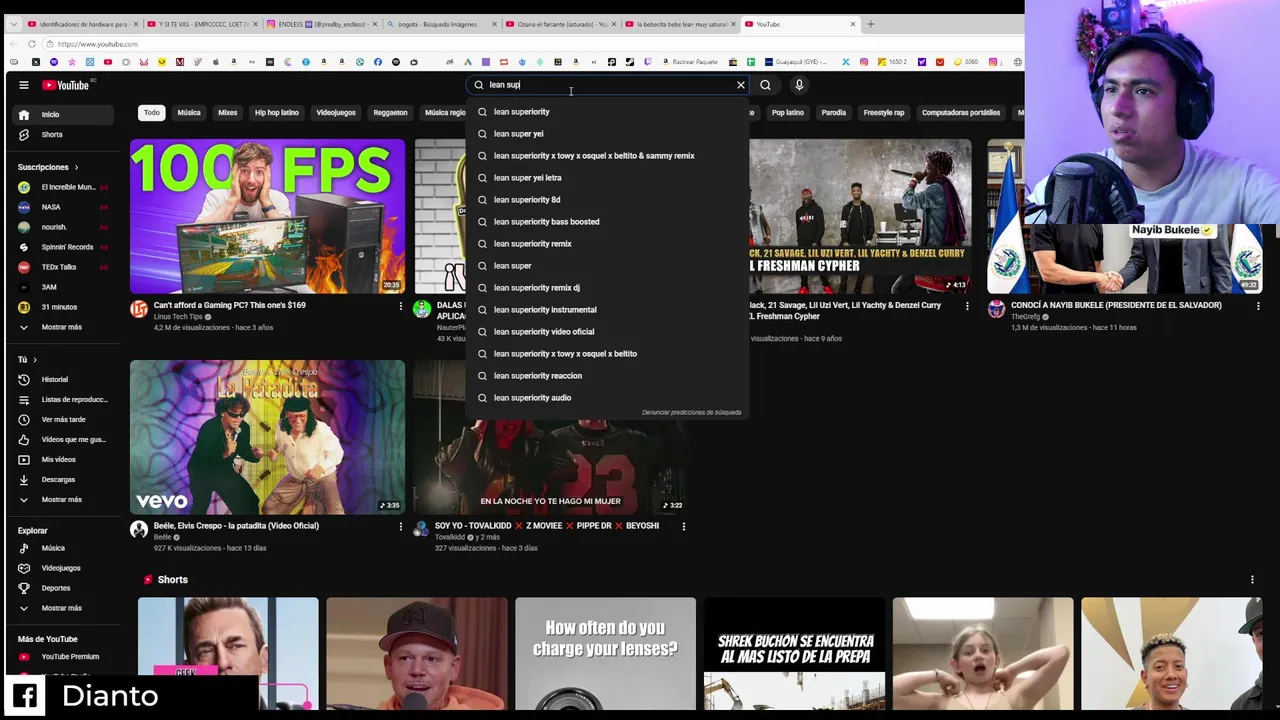Start voice search with microphone icon

(x=799, y=85)
